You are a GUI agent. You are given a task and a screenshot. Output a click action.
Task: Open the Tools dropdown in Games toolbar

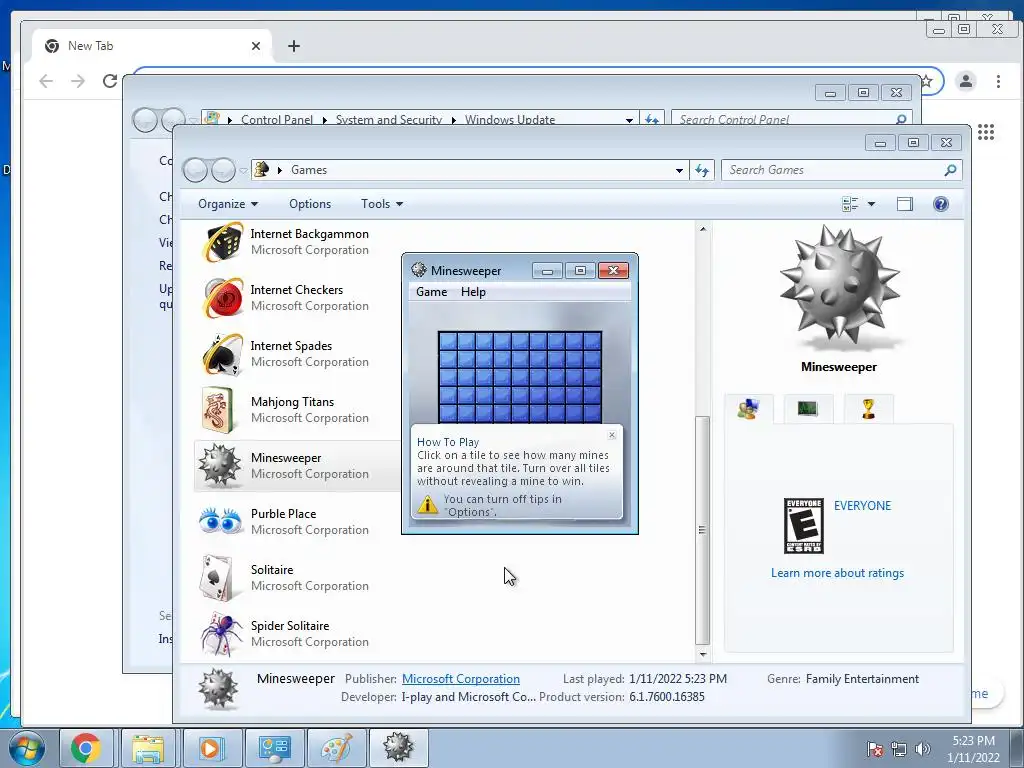point(382,204)
